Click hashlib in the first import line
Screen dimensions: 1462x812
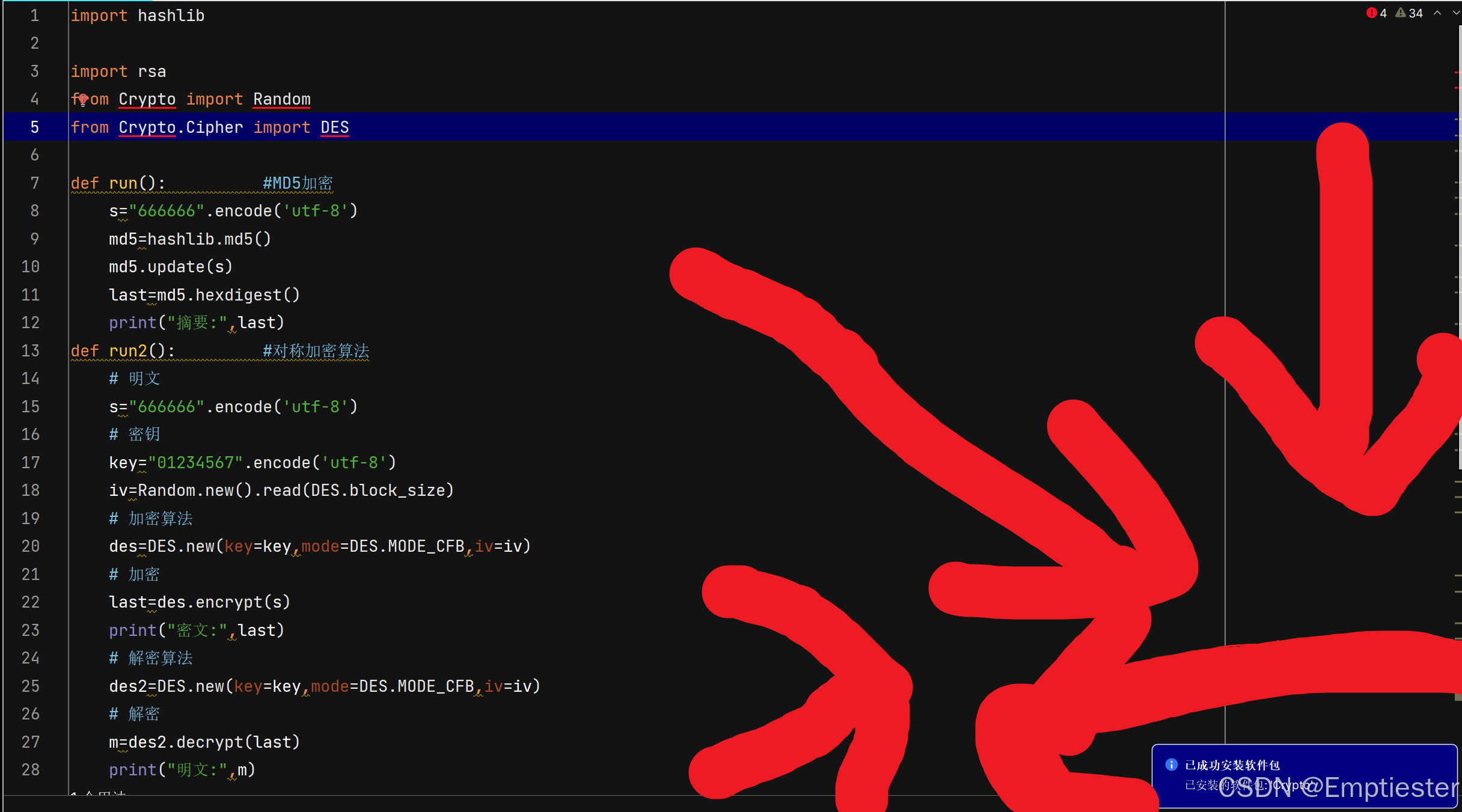[x=171, y=16]
